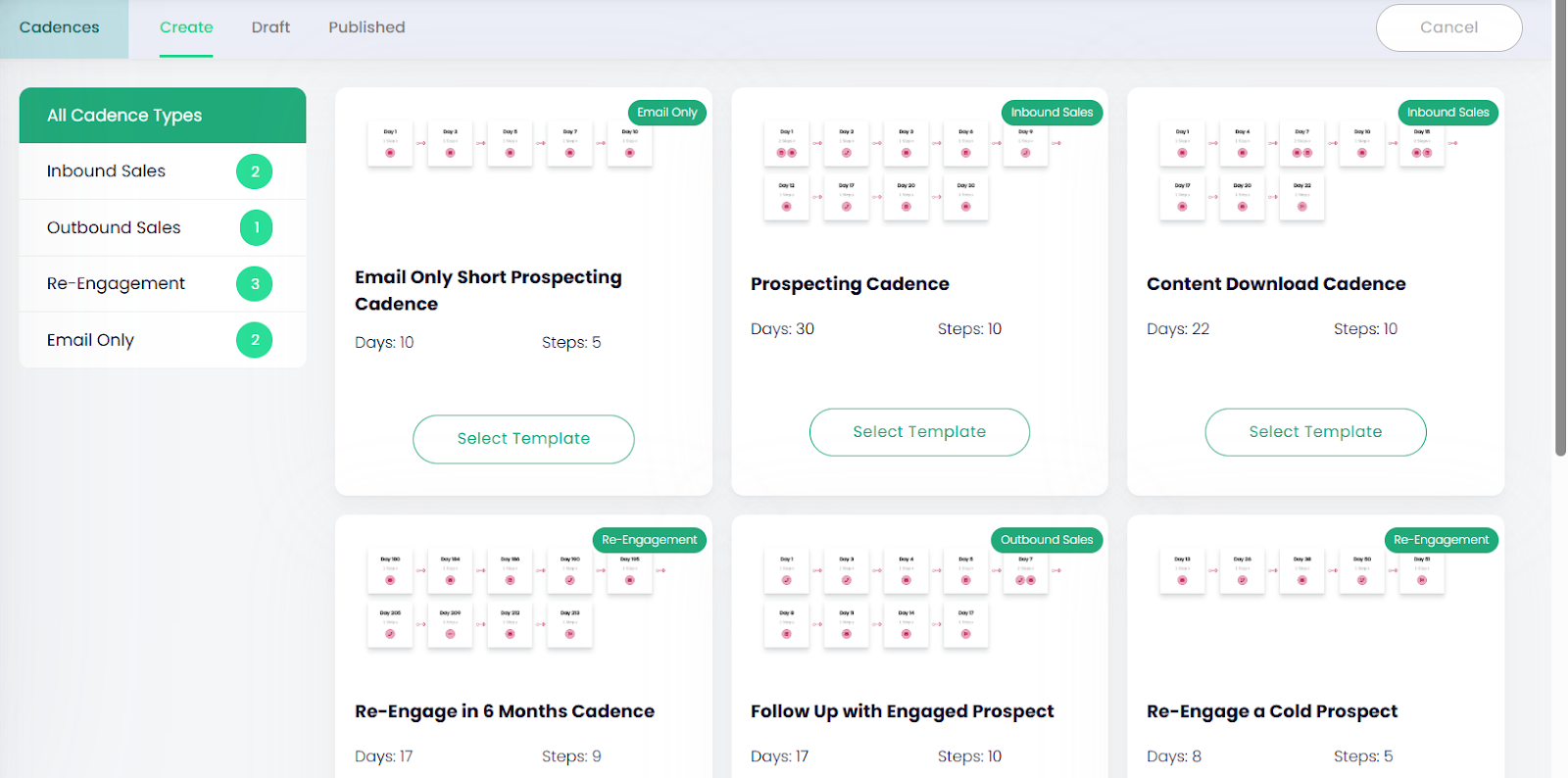1568x778 pixels.
Task: Click Outbound Sales tag on Follow Up card
Action: coord(1047,540)
